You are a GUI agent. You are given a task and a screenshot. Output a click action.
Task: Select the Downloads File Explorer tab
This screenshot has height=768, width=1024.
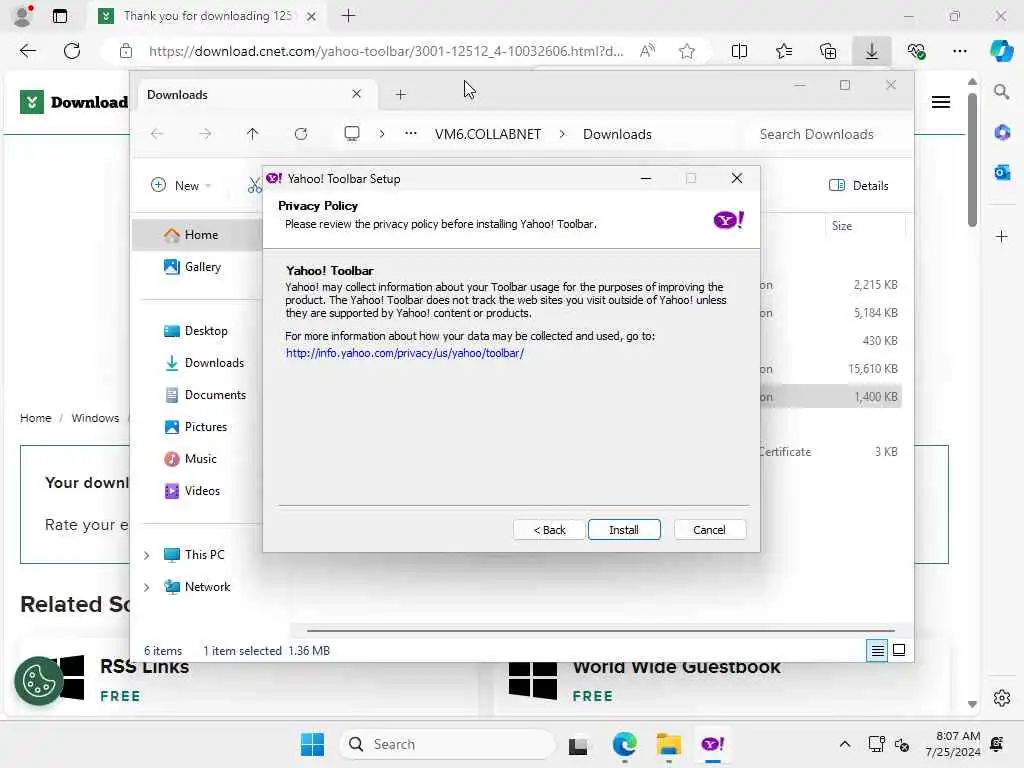[x=255, y=95]
